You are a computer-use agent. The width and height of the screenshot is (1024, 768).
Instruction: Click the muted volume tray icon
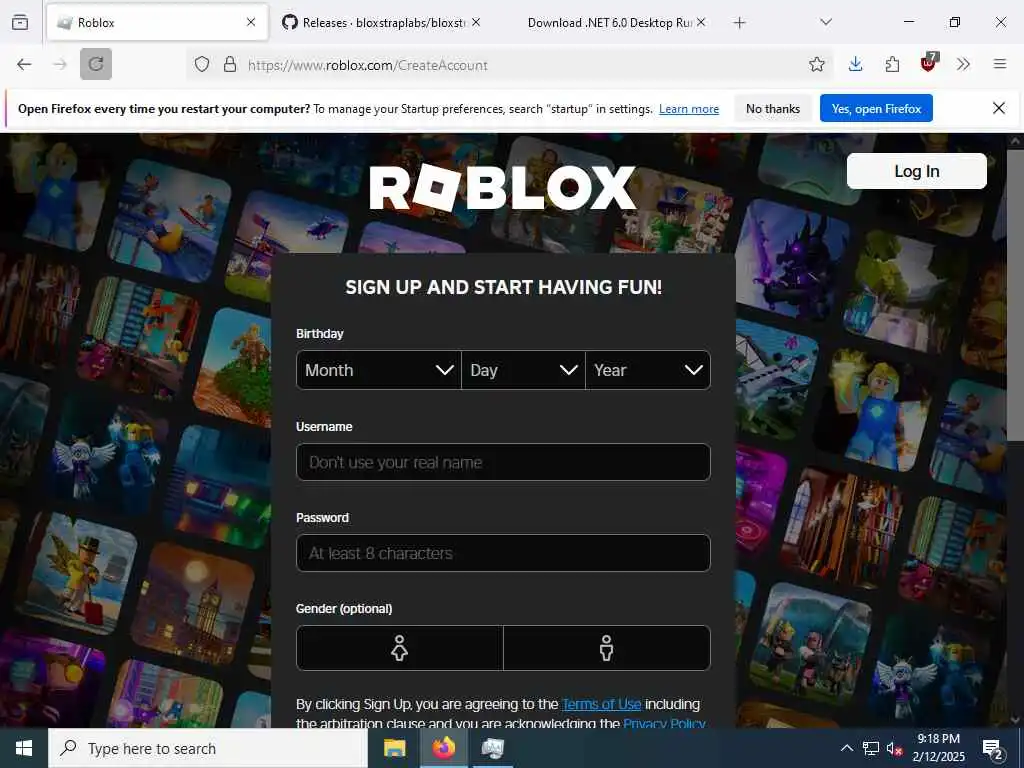pos(894,748)
